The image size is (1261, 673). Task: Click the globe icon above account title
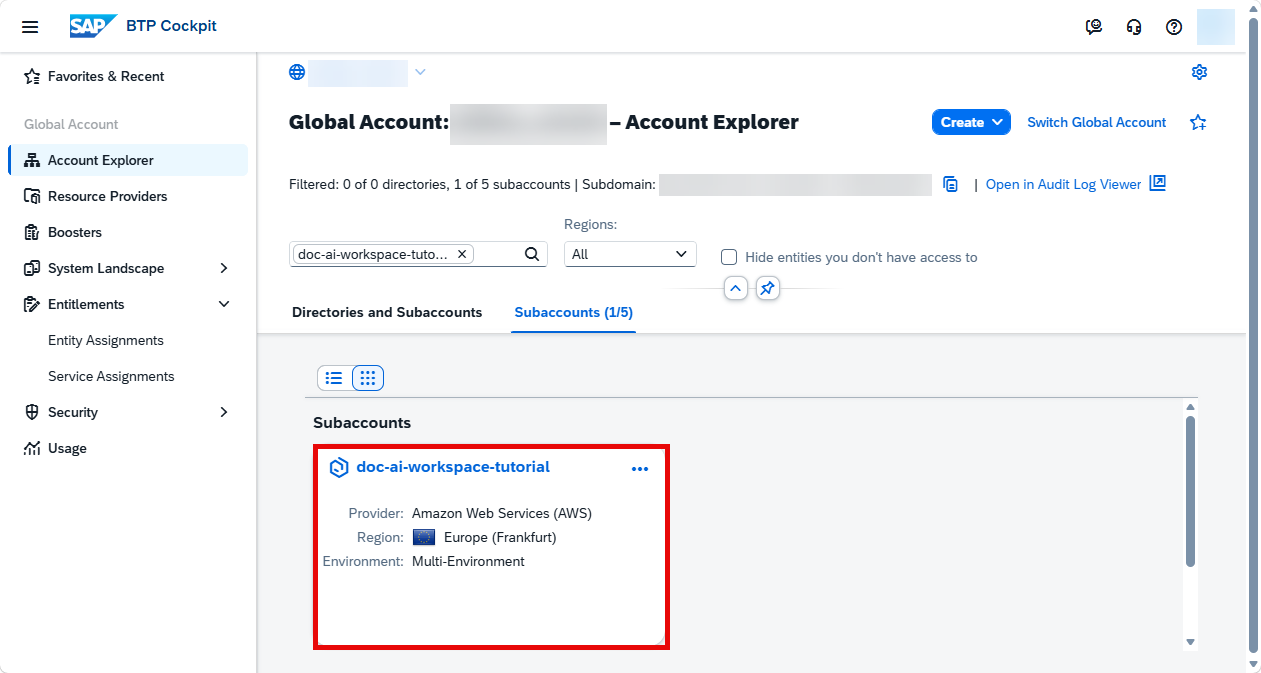click(297, 72)
